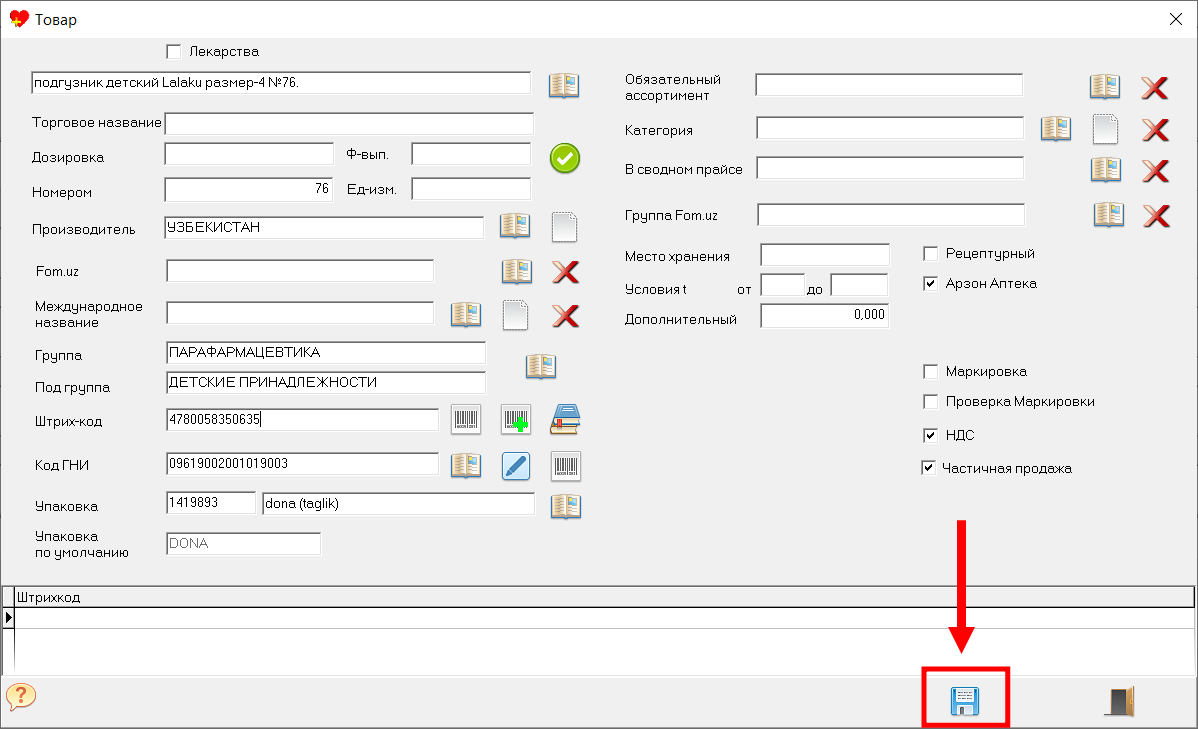Click the Ед-изм. input field
The width and height of the screenshot is (1198, 729).
click(471, 189)
